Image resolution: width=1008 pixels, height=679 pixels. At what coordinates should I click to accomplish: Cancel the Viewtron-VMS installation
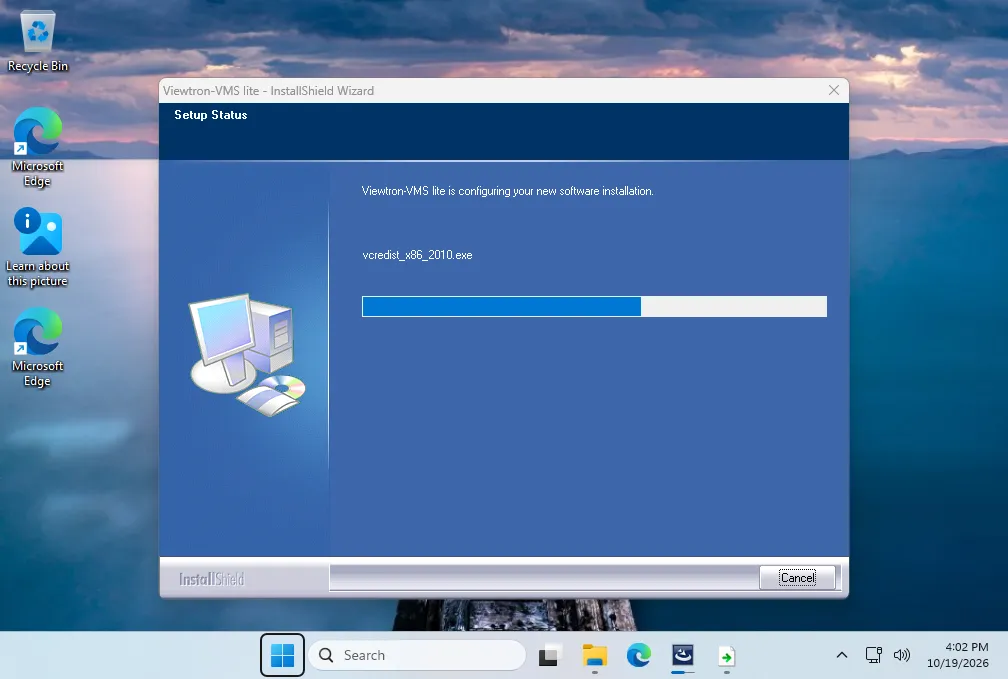point(797,577)
